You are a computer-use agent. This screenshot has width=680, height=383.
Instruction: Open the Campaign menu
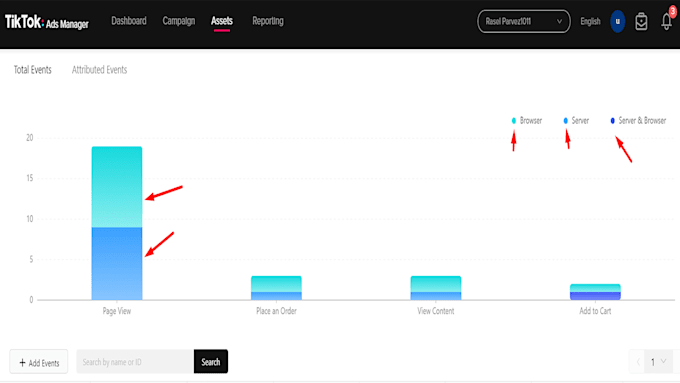(x=179, y=21)
